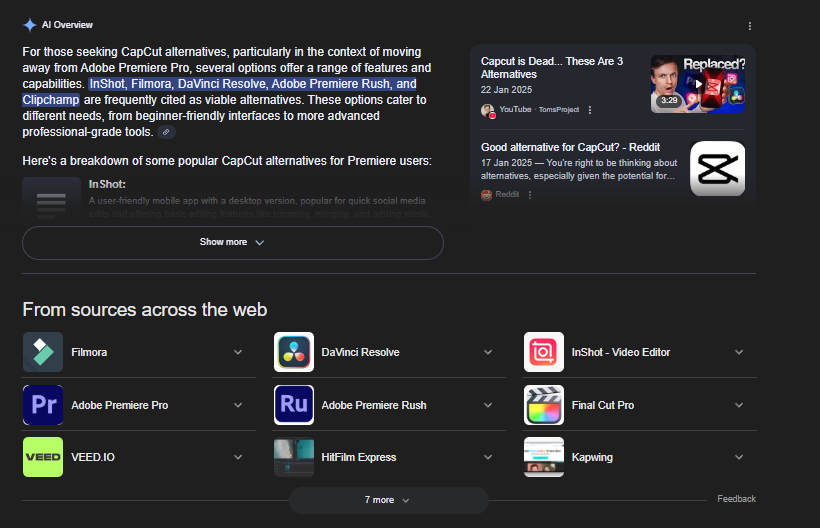This screenshot has height=528, width=820.
Task: Click the Final Cut Pro clapperboard icon
Action: (544, 405)
